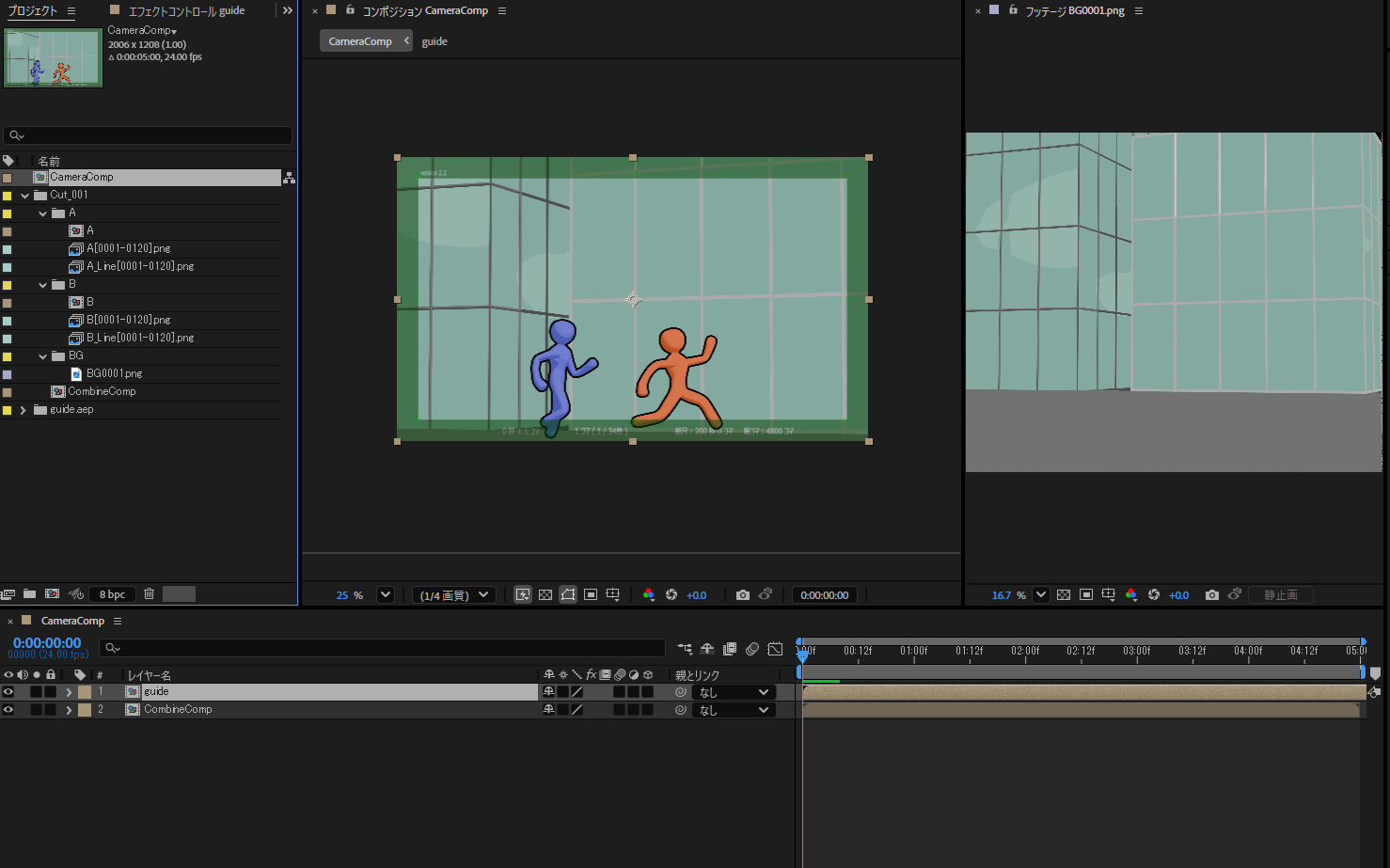Hide the guide layer with its eye icon
The image size is (1390, 868).
click(8, 692)
